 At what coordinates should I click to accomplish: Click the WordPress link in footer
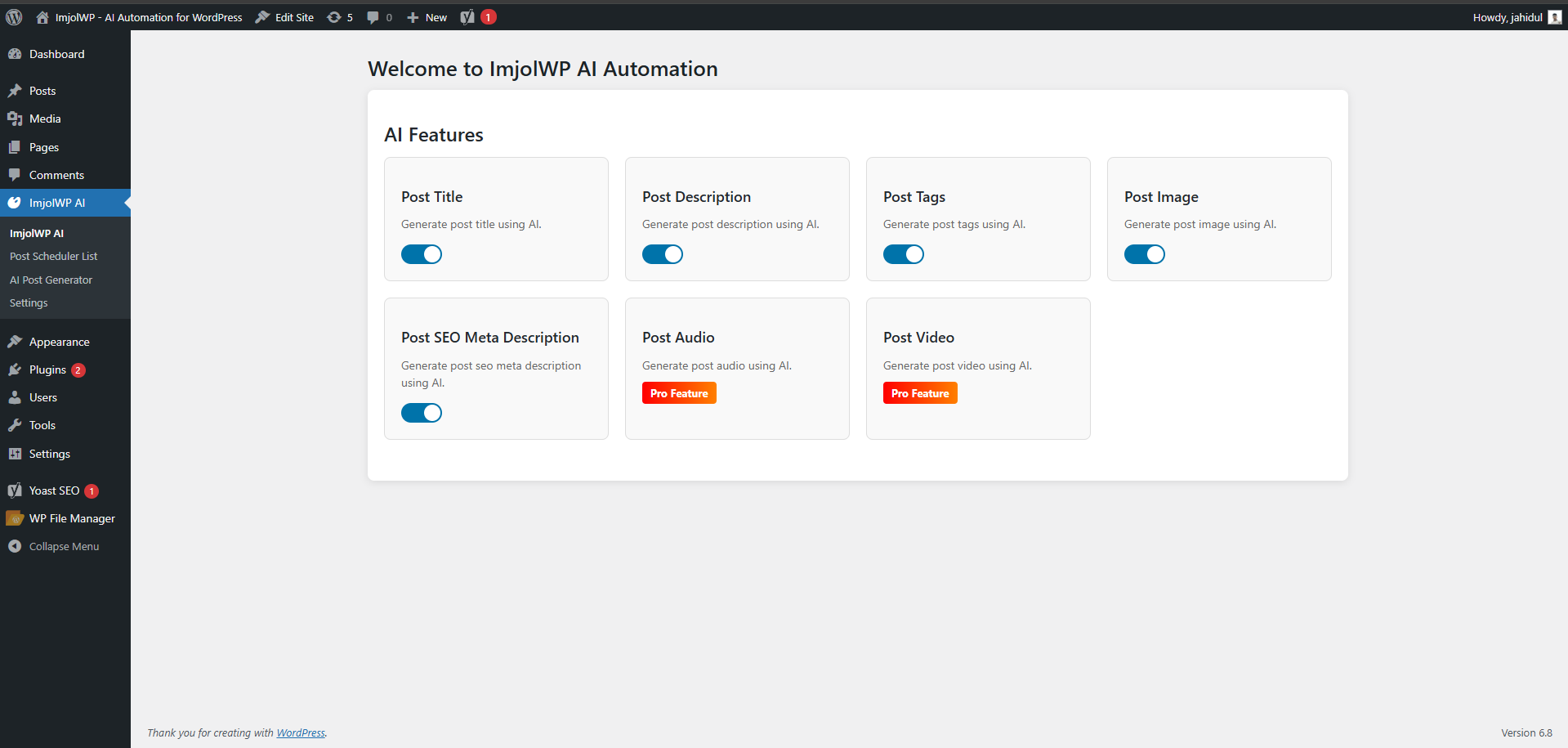tap(301, 732)
